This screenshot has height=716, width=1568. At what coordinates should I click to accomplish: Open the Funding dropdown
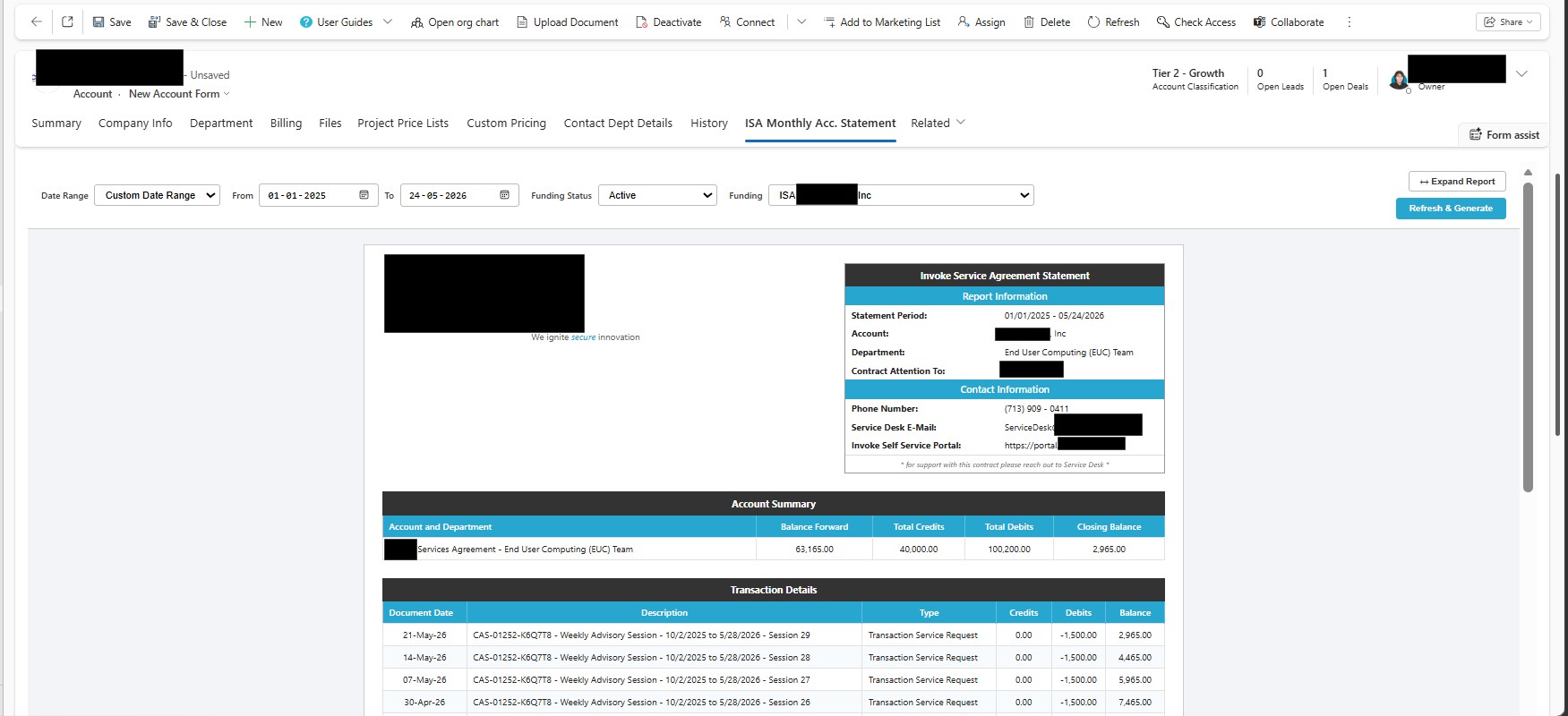(x=901, y=195)
